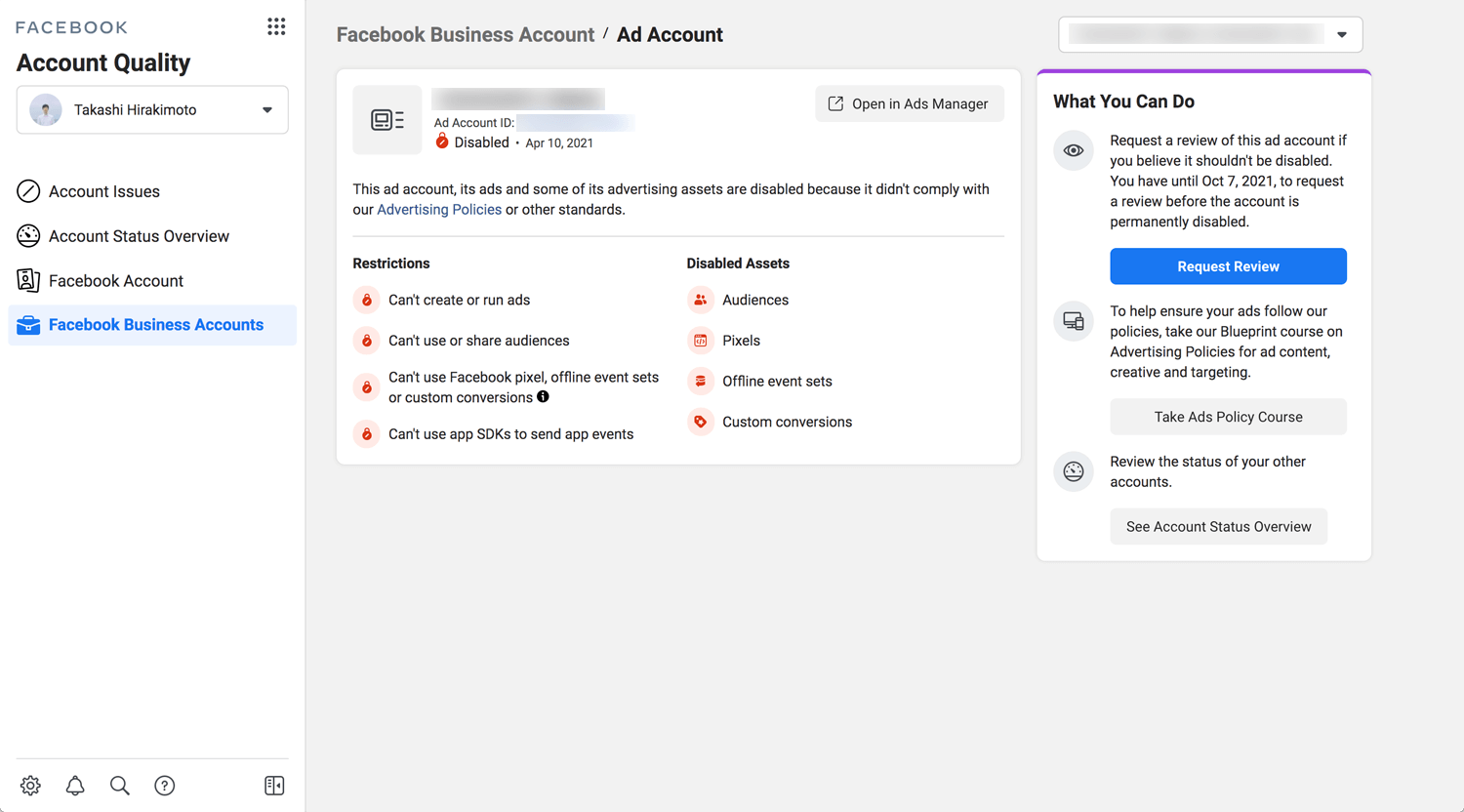The width and height of the screenshot is (1464, 812).
Task: Click the red Disabled status icon
Action: 442,142
